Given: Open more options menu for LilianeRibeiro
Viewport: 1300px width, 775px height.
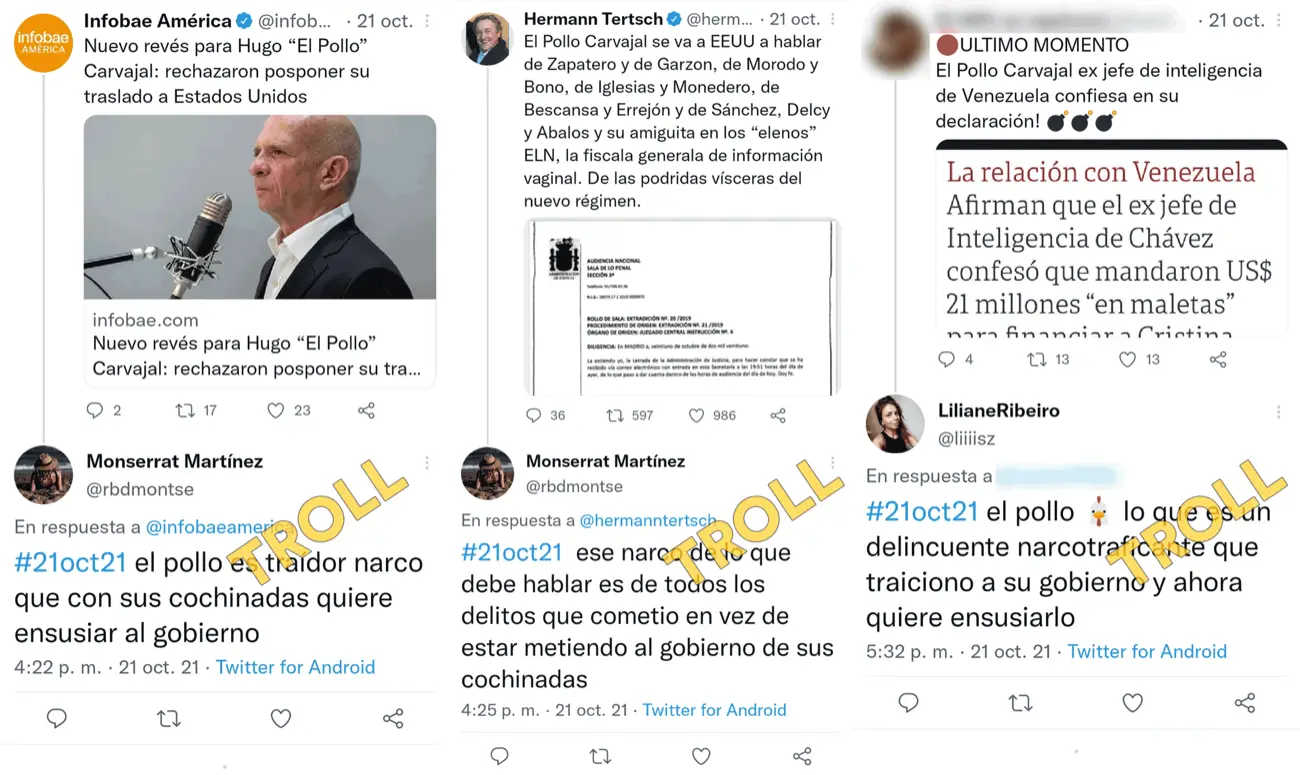Looking at the screenshot, I should (1278, 412).
